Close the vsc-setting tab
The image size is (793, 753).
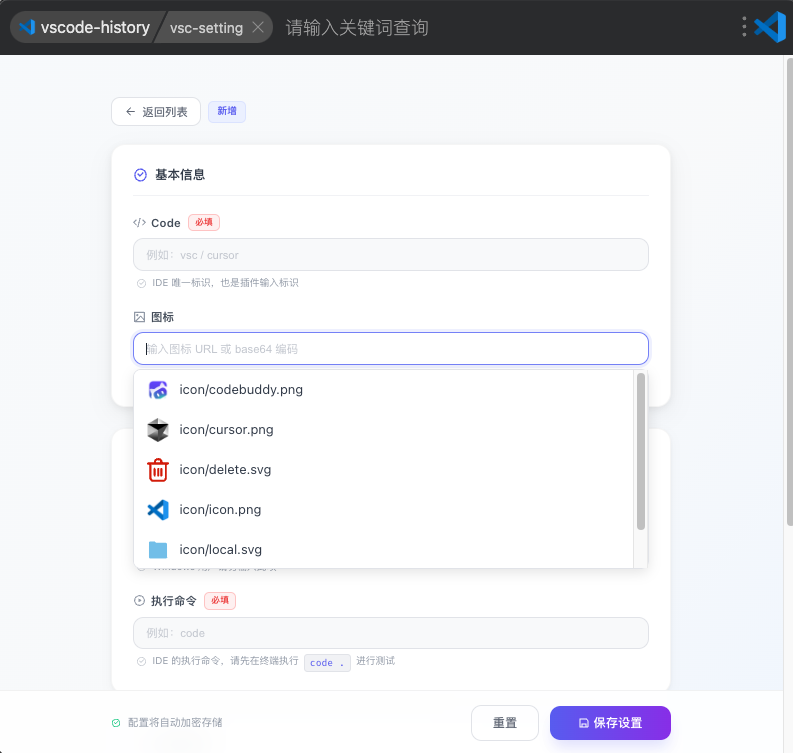coord(258,28)
